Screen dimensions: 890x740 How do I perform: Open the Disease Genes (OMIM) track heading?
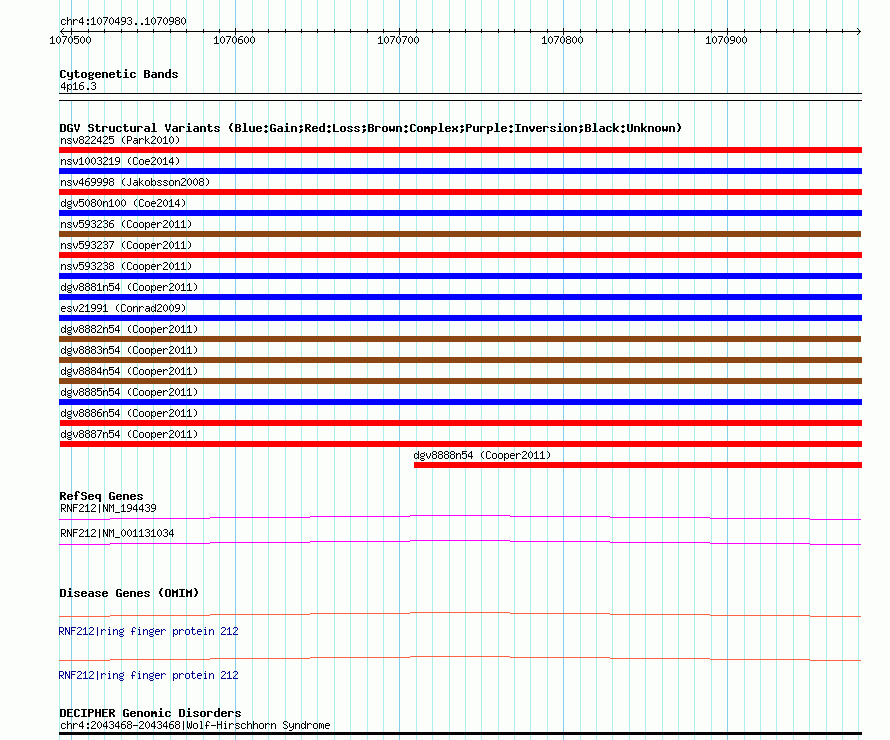tap(129, 593)
